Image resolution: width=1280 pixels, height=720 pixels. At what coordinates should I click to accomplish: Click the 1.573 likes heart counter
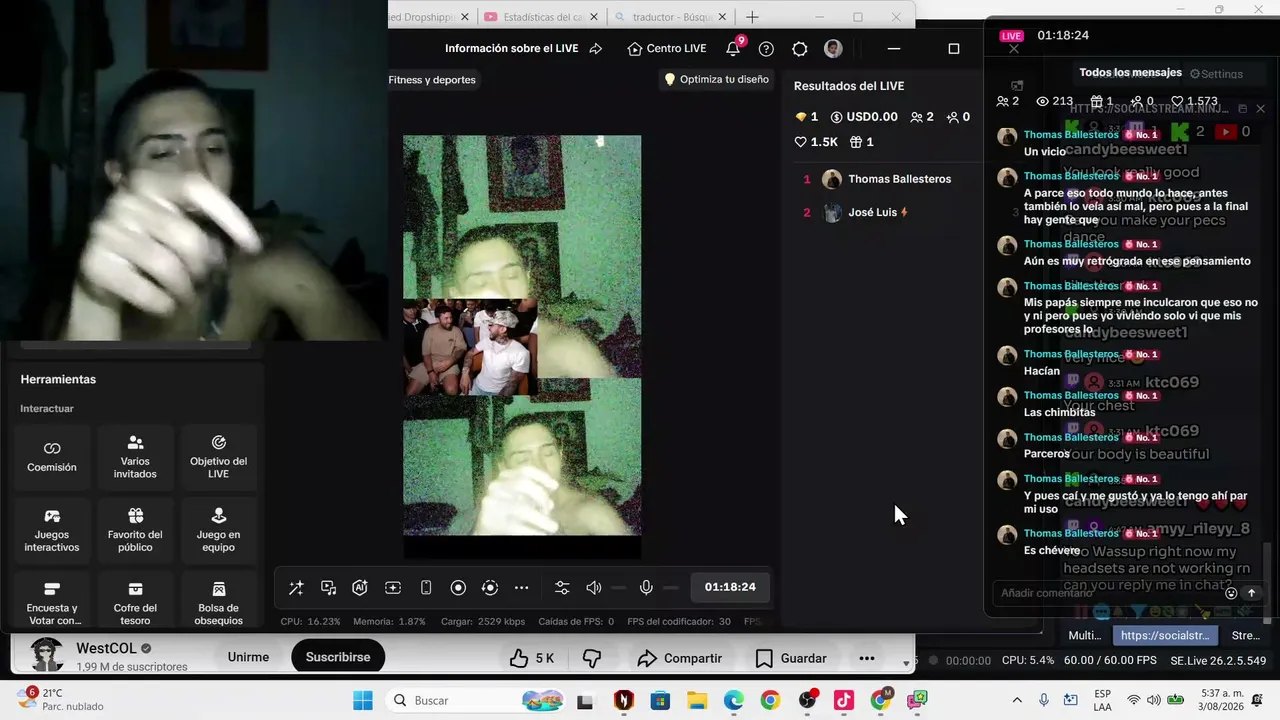click(x=1194, y=101)
